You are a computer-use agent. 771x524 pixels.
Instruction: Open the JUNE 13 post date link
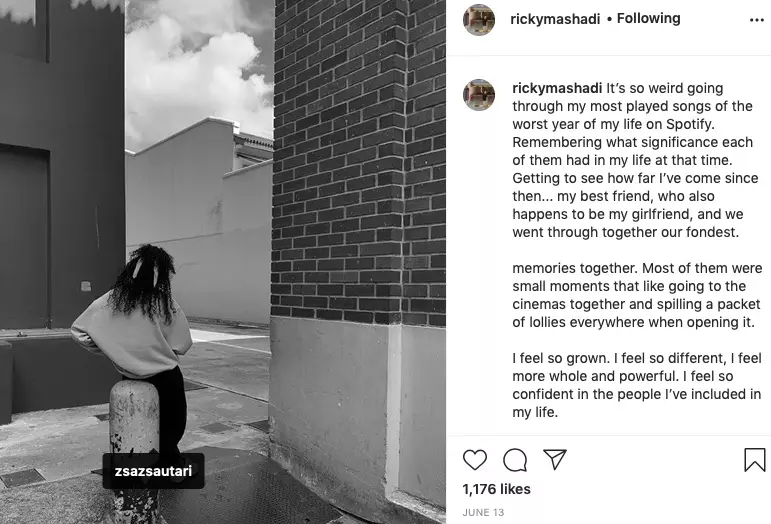pyautogui.click(x=483, y=512)
